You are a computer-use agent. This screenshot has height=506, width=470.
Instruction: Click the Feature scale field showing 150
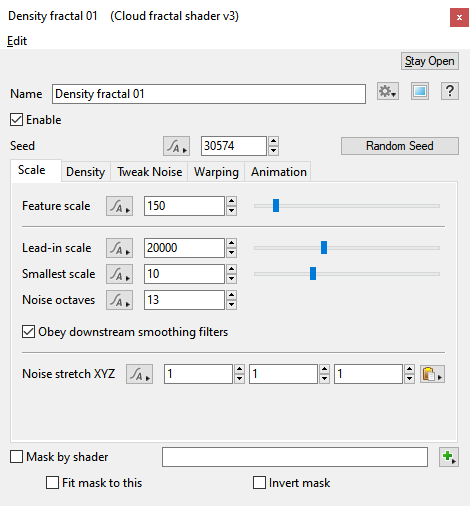[184, 206]
